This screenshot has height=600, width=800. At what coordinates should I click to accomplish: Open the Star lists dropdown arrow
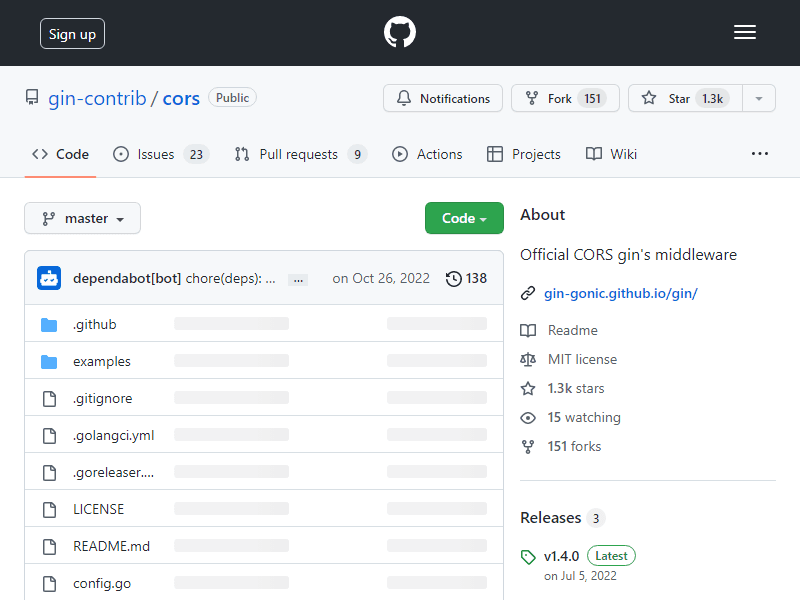click(x=759, y=98)
